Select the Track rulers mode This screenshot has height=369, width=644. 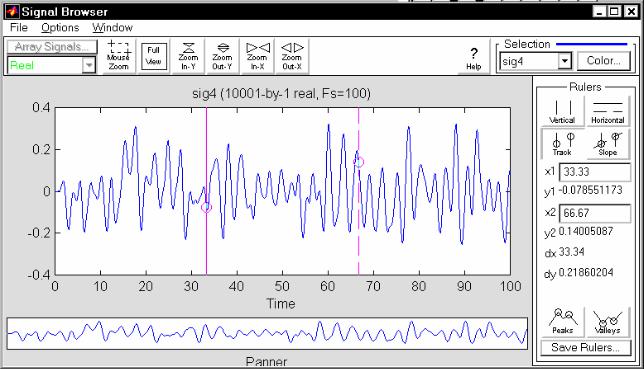pyautogui.click(x=562, y=143)
